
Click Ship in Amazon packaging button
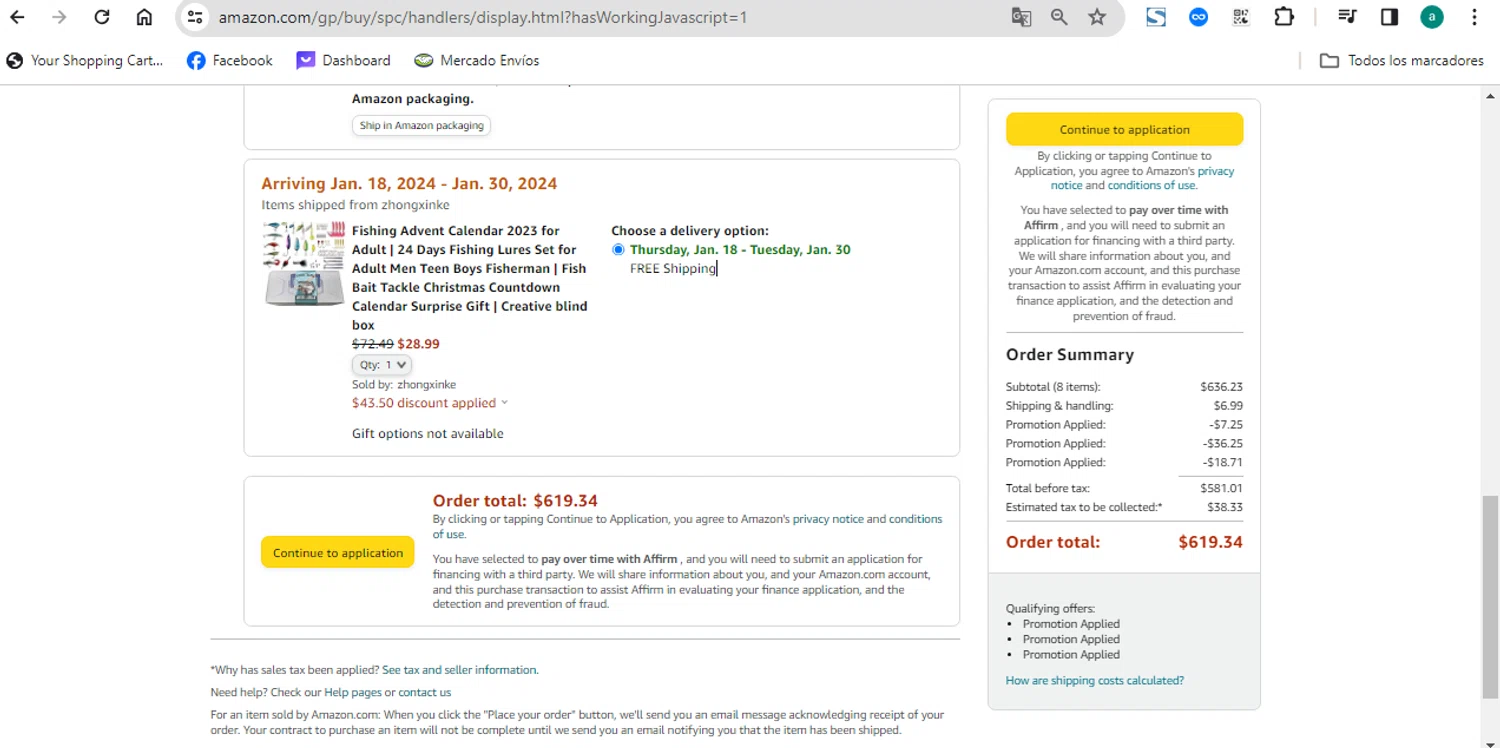click(421, 125)
